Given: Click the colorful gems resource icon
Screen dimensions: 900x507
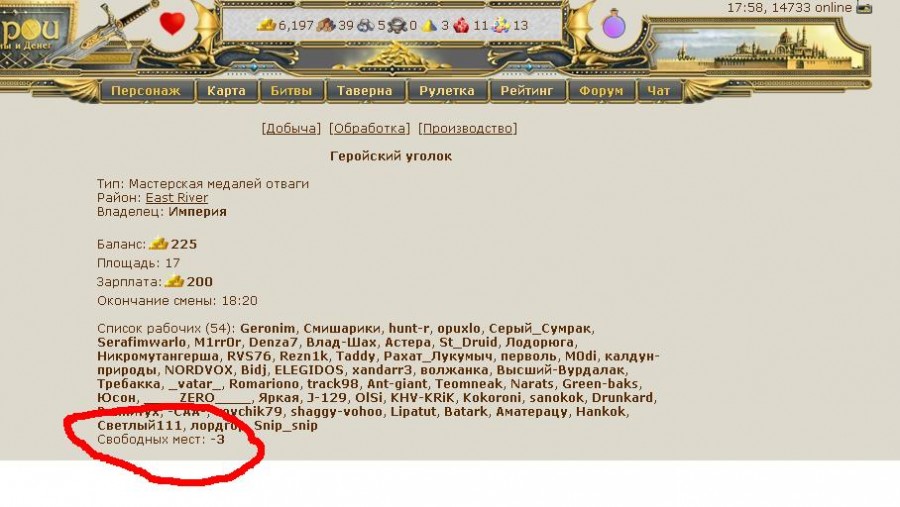Looking at the screenshot, I should click(x=501, y=25).
